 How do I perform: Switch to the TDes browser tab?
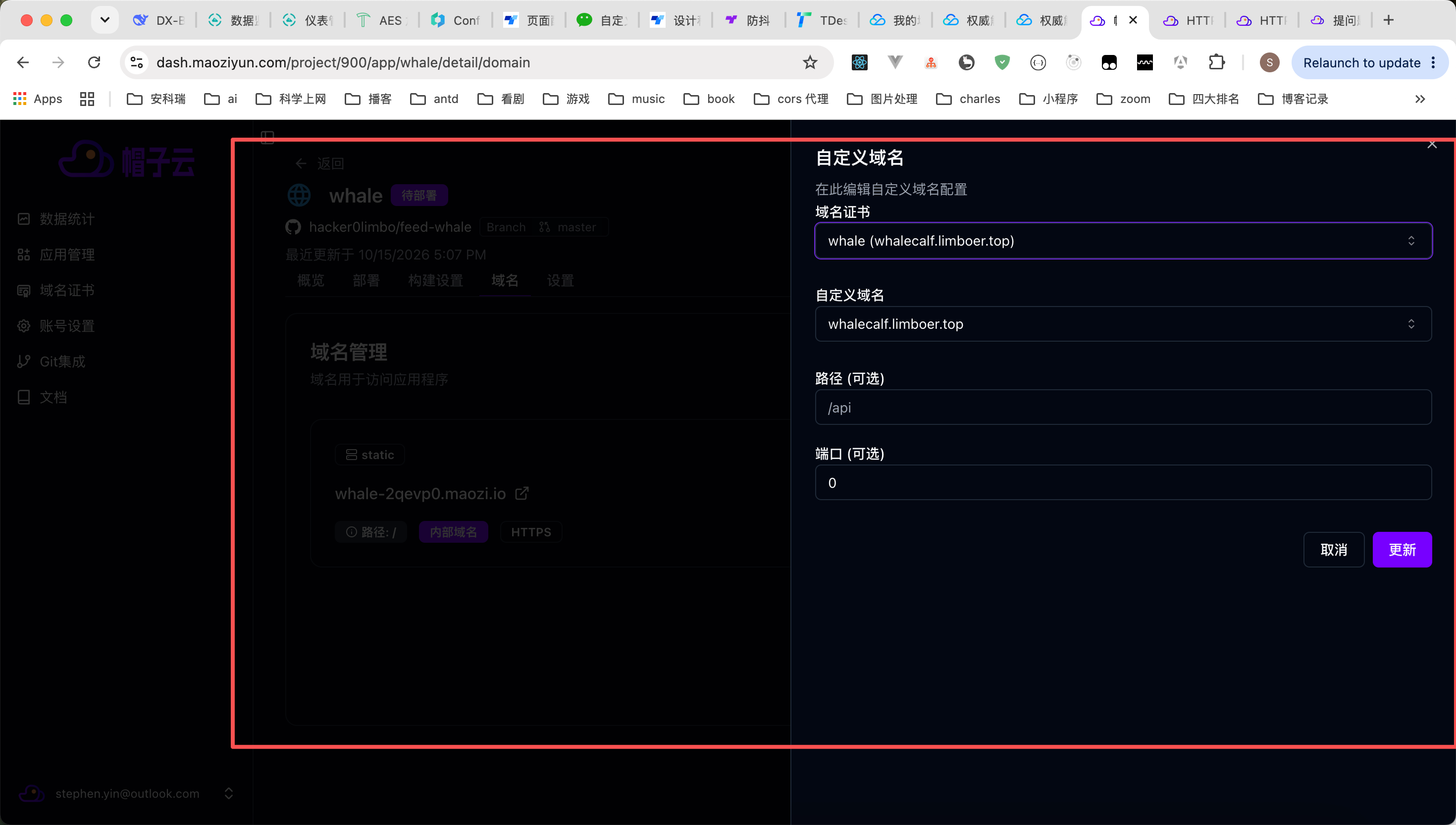[822, 20]
